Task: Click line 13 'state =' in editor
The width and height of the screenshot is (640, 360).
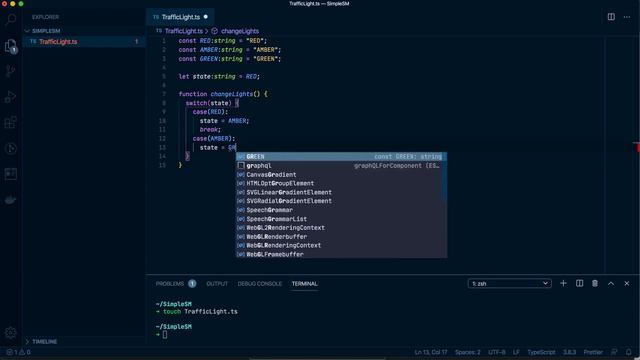Action: 212,148
